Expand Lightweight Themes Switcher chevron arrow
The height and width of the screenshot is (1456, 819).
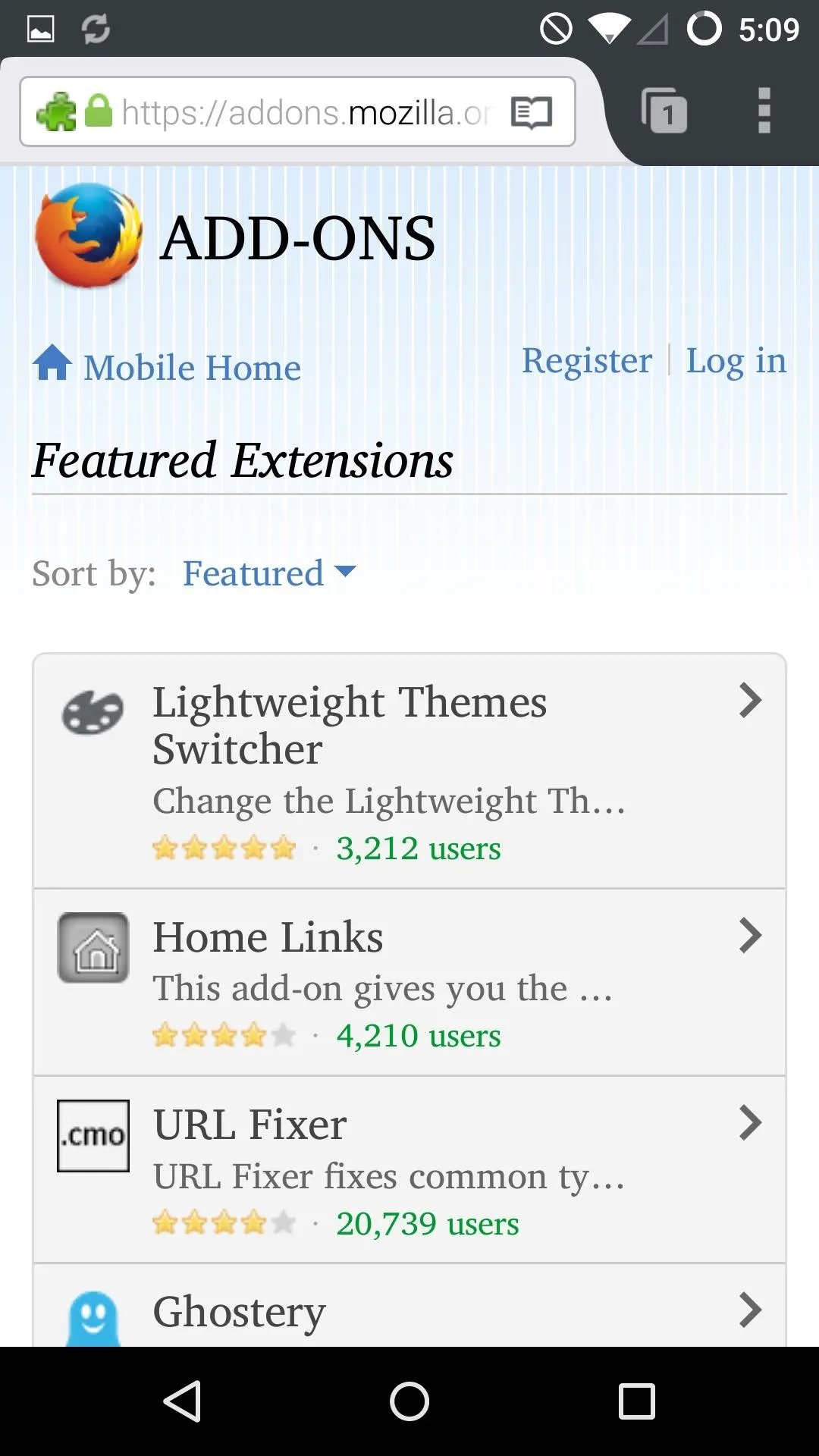tap(750, 701)
